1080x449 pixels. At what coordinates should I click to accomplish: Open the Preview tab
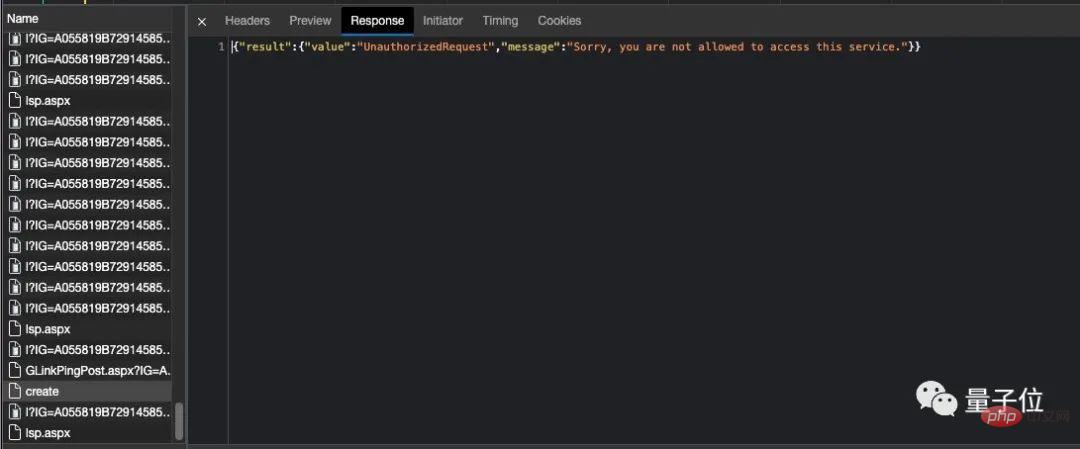tap(310, 21)
